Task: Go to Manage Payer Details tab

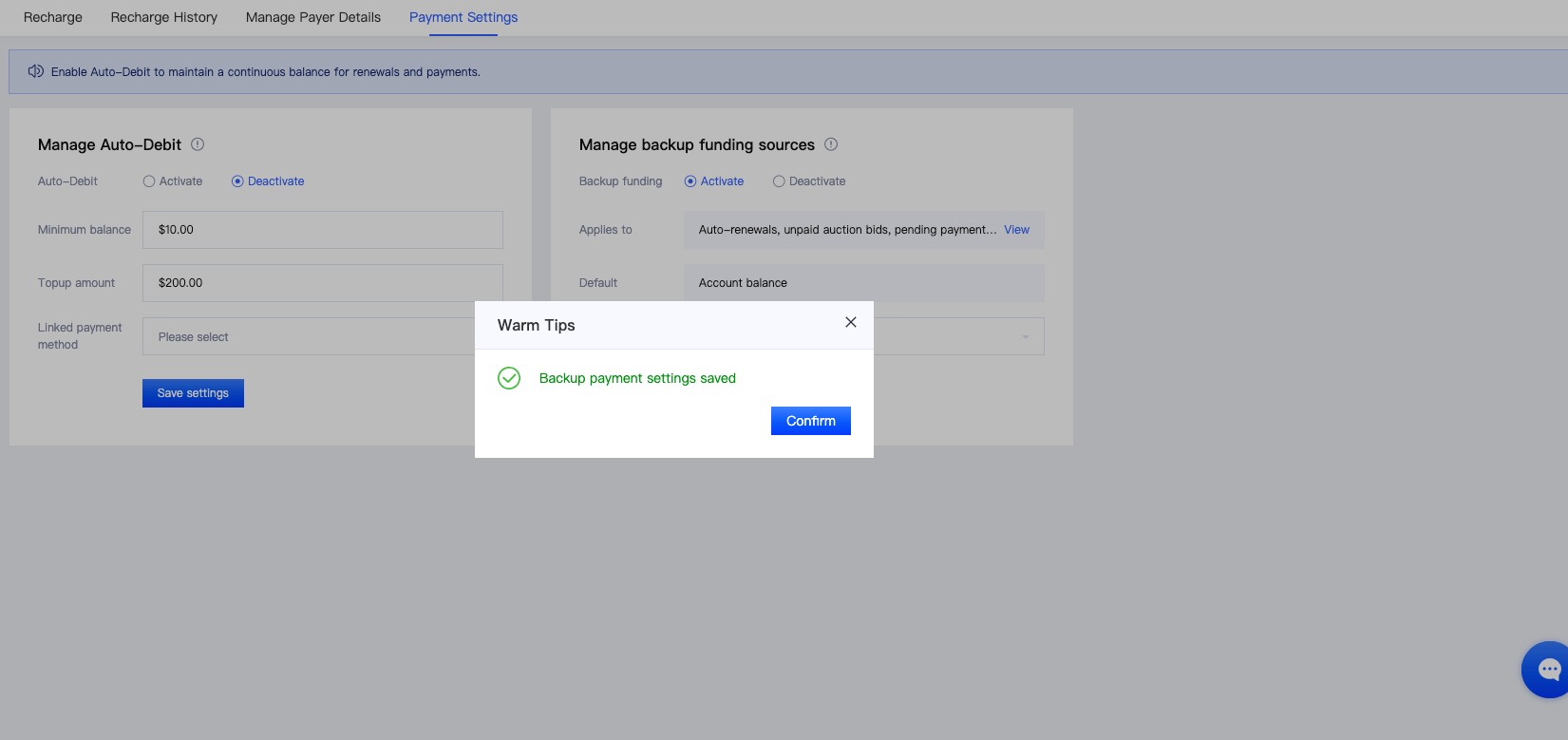Action: coord(313,17)
